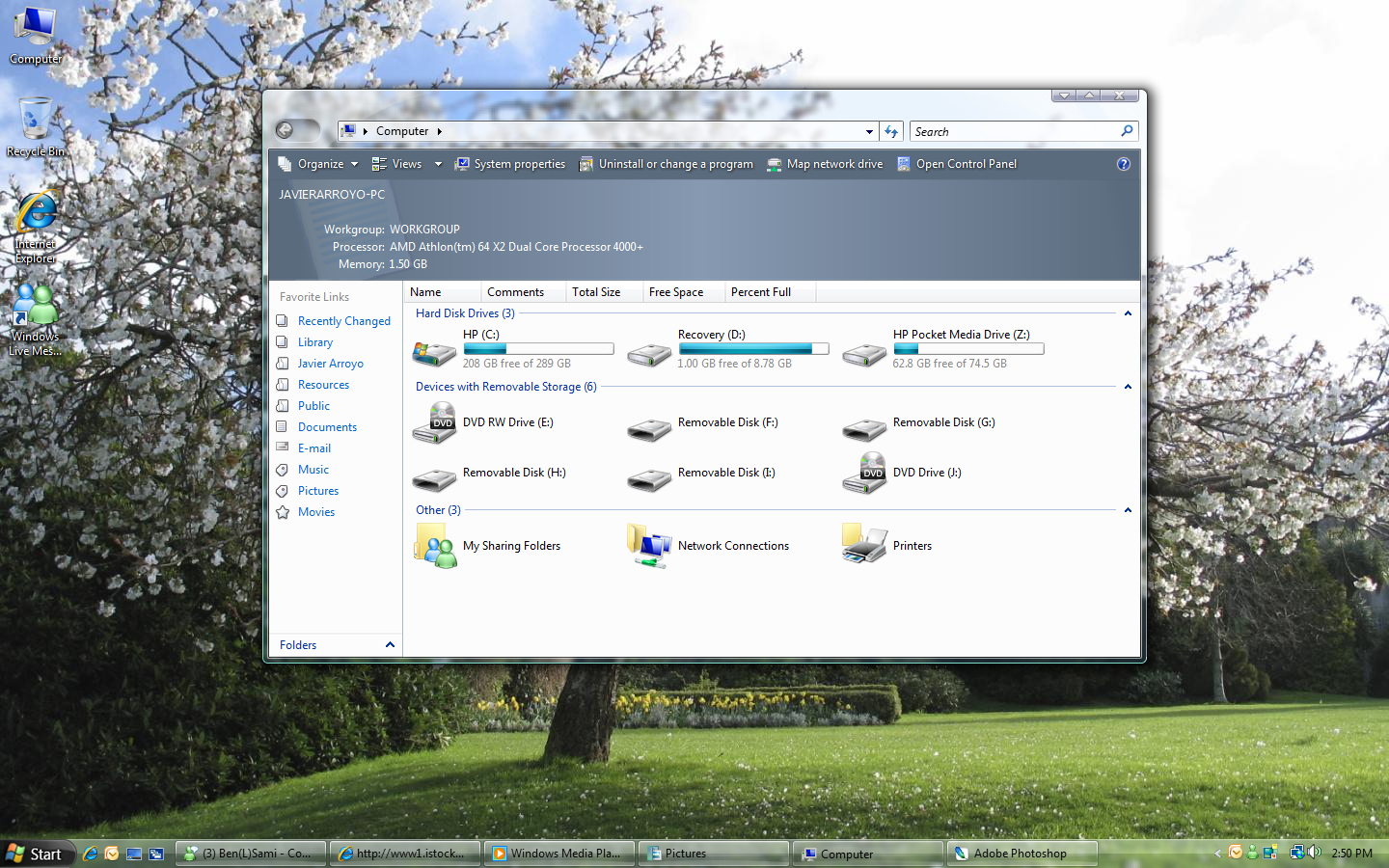Click Map network drive toolbar item
The width and height of the screenshot is (1389, 868).
click(x=825, y=164)
